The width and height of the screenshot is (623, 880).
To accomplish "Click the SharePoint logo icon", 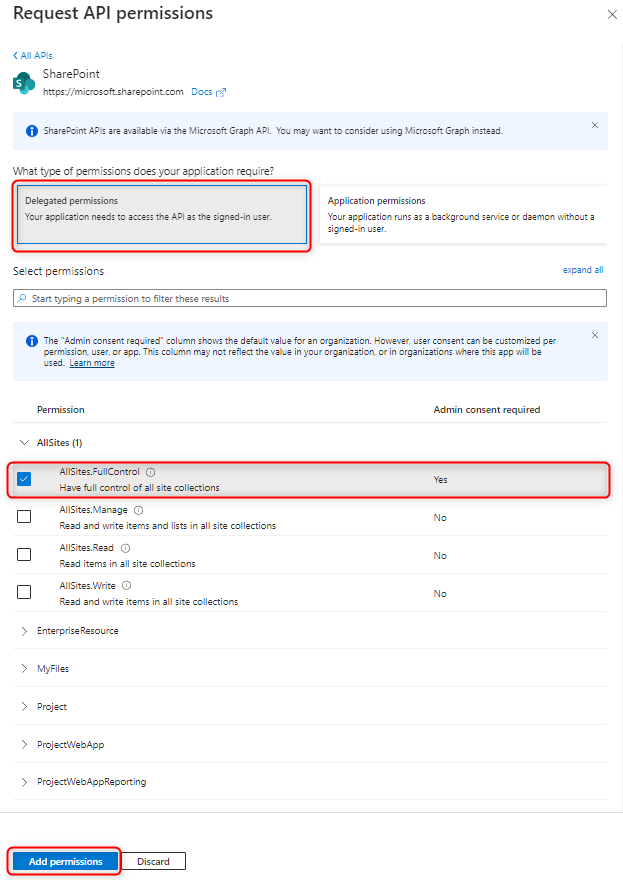I will coord(24,83).
